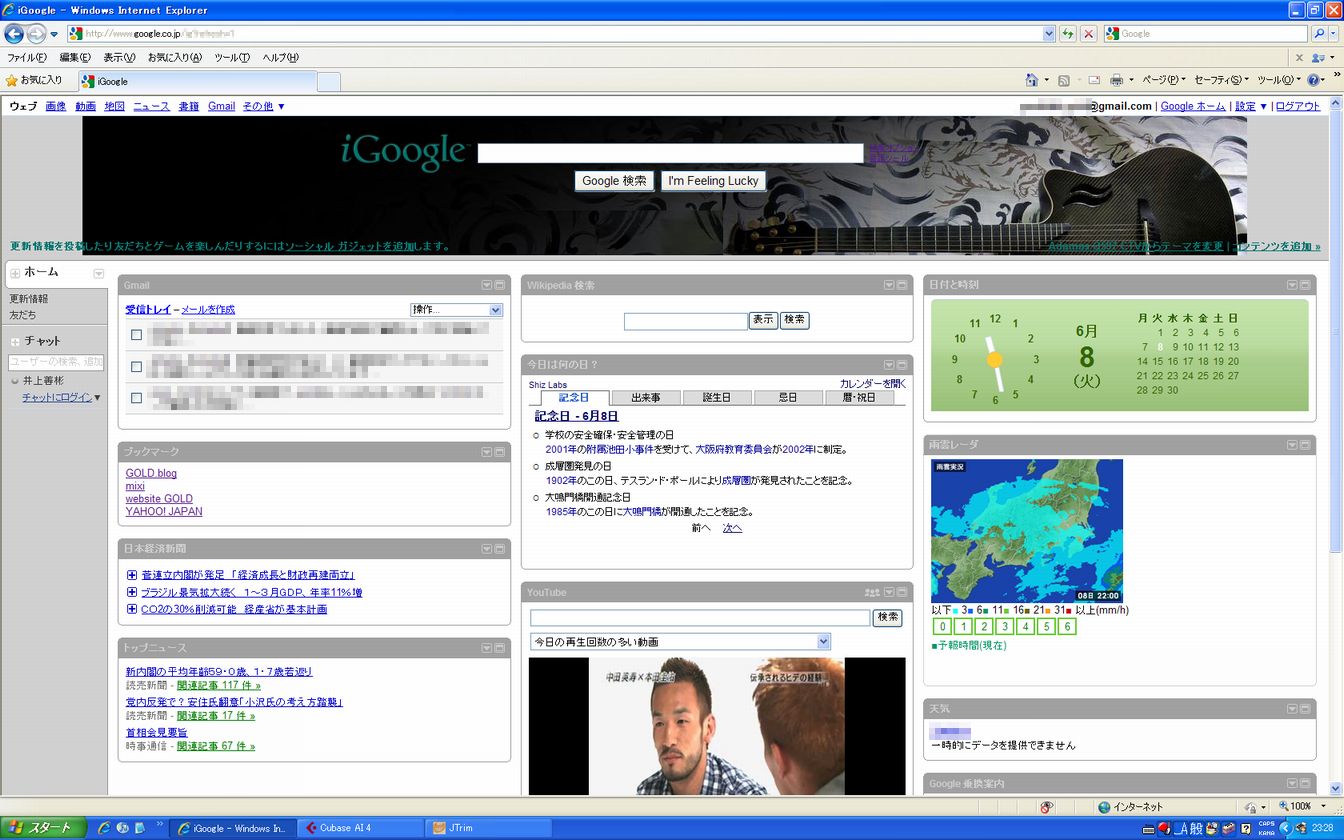Click the Google 検索 button

(614, 181)
